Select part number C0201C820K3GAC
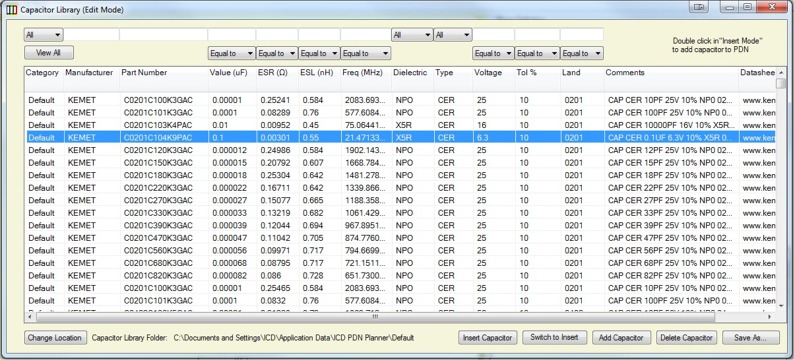 (x=158, y=275)
